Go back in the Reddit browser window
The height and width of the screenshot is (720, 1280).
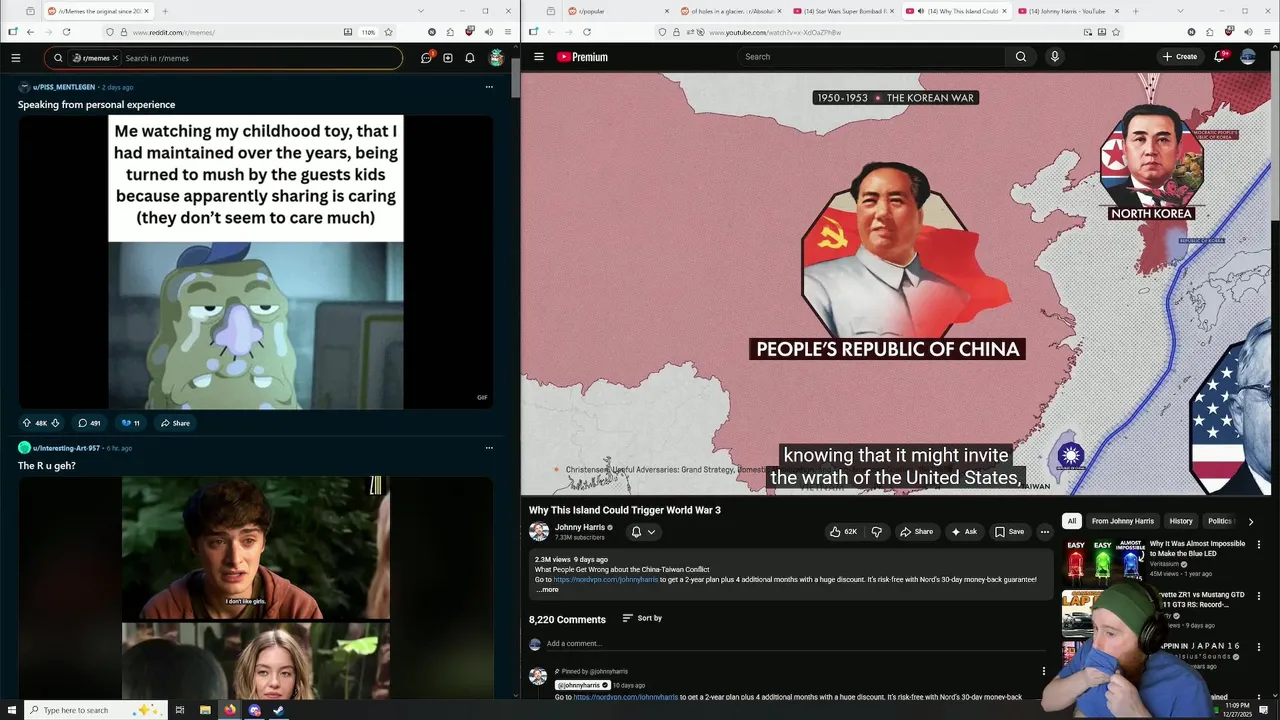30,32
